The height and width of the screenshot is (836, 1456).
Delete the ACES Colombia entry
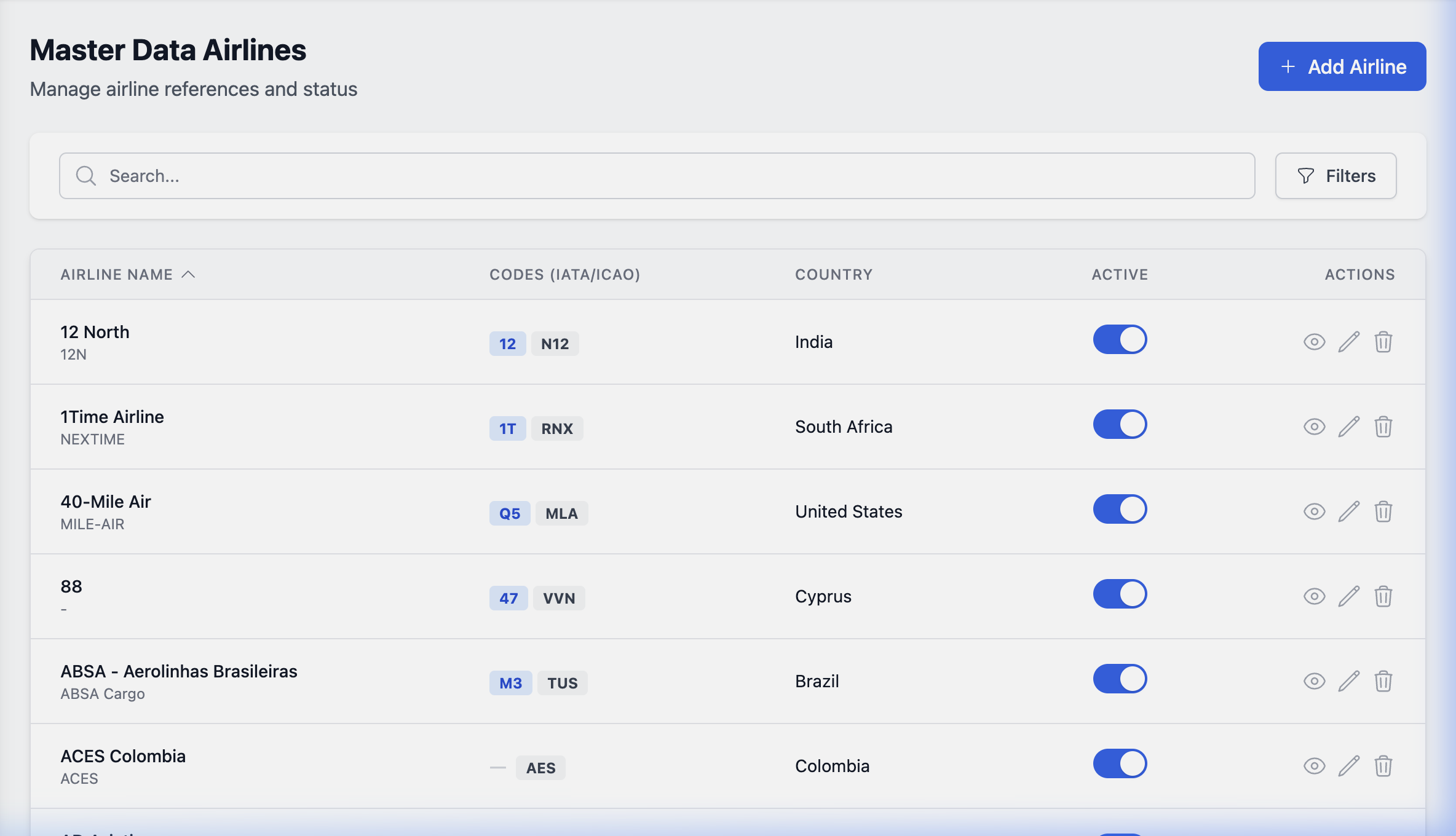(x=1383, y=766)
